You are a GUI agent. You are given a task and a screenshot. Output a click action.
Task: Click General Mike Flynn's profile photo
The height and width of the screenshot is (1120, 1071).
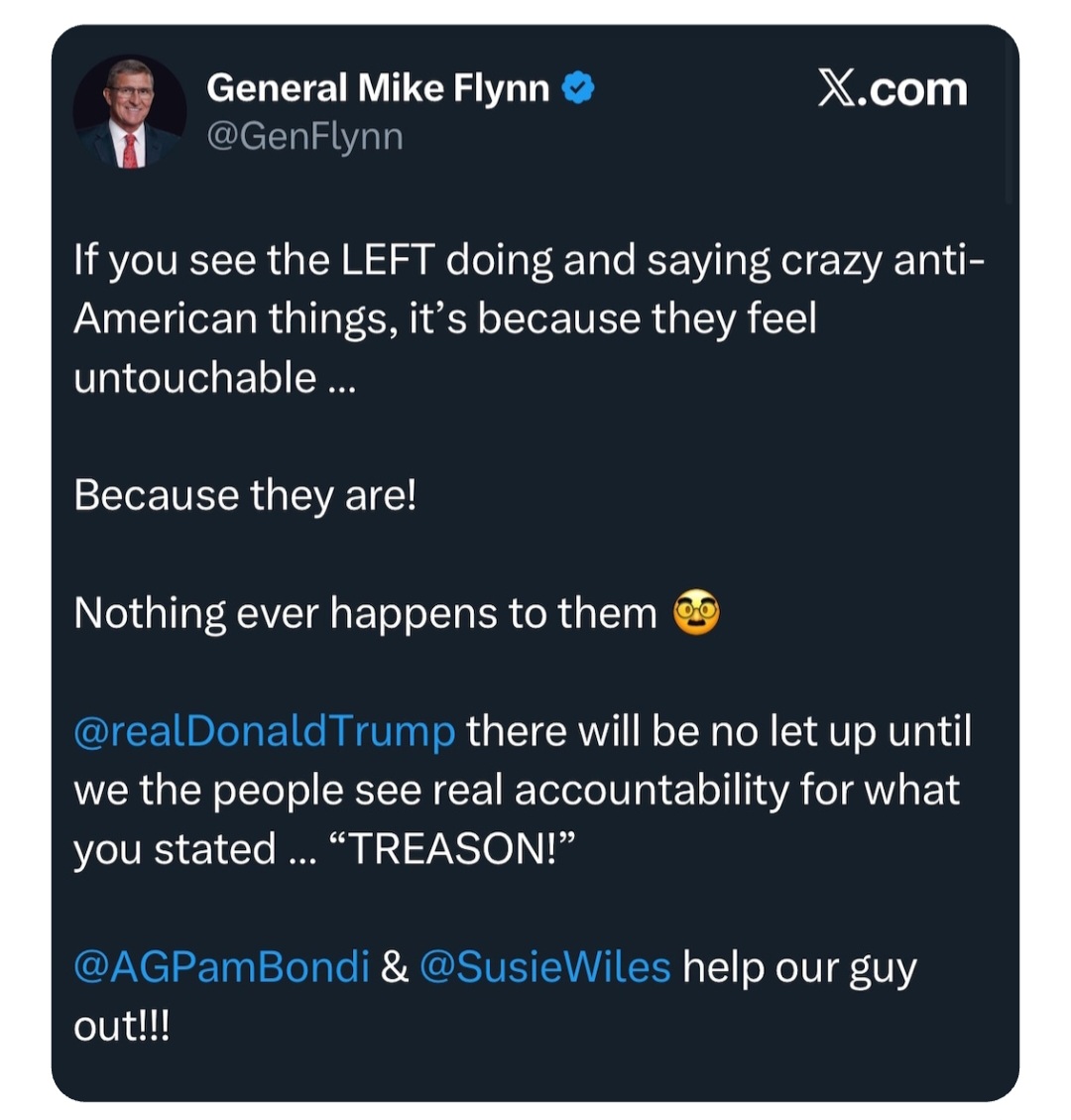[x=129, y=111]
